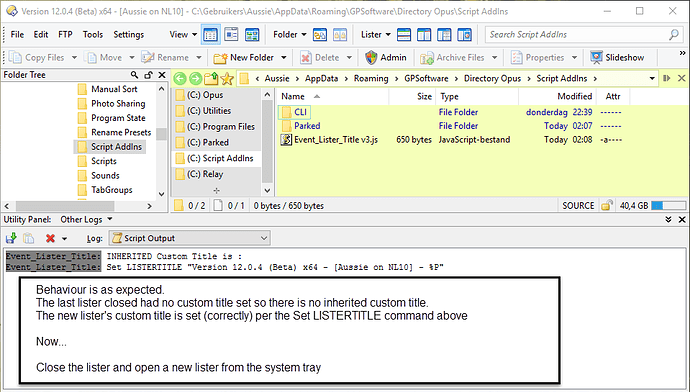Close the Folder Tree panel
The height and width of the screenshot is (392, 690).
(x=162, y=75)
